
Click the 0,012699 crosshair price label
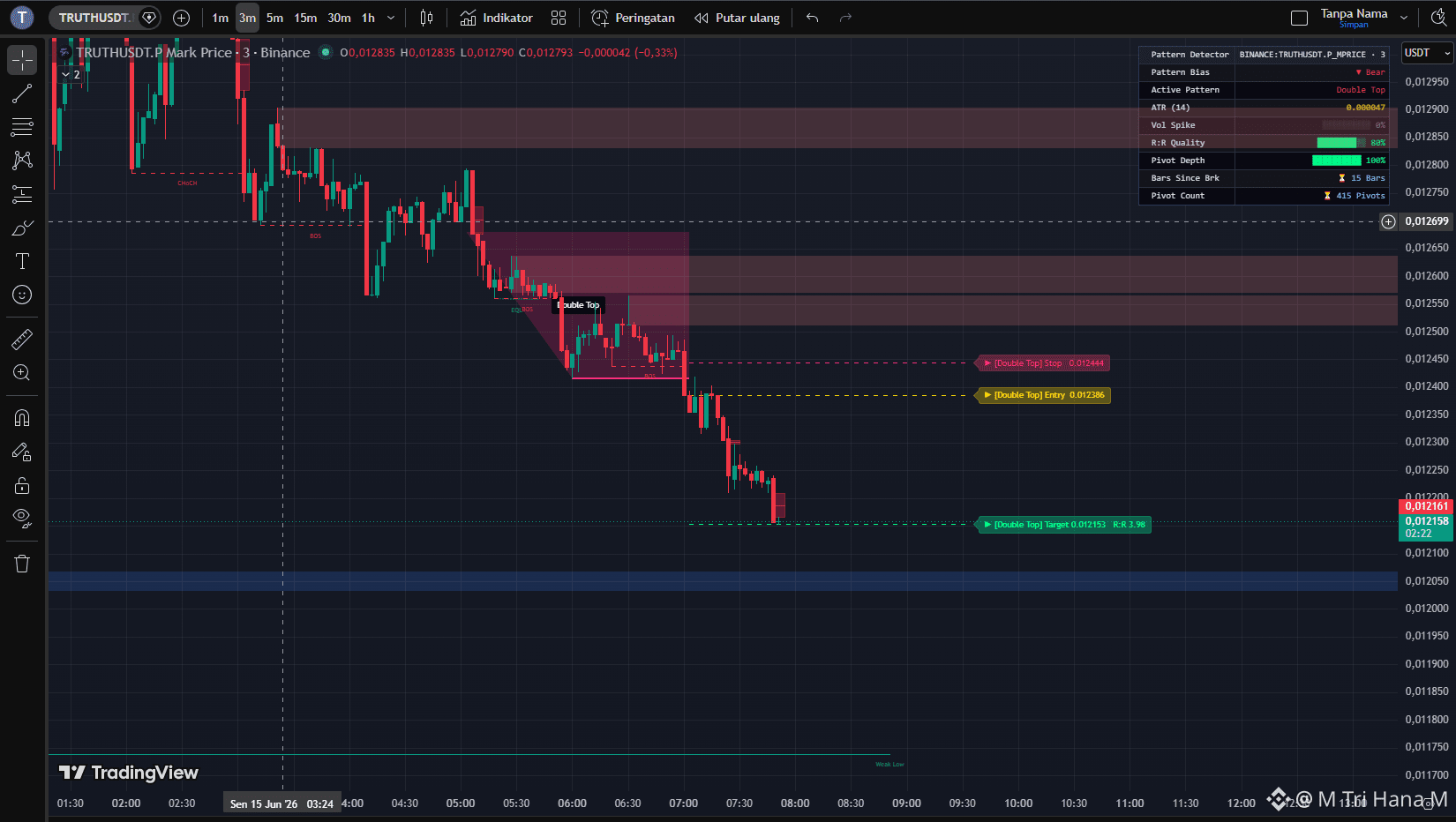pos(1426,221)
